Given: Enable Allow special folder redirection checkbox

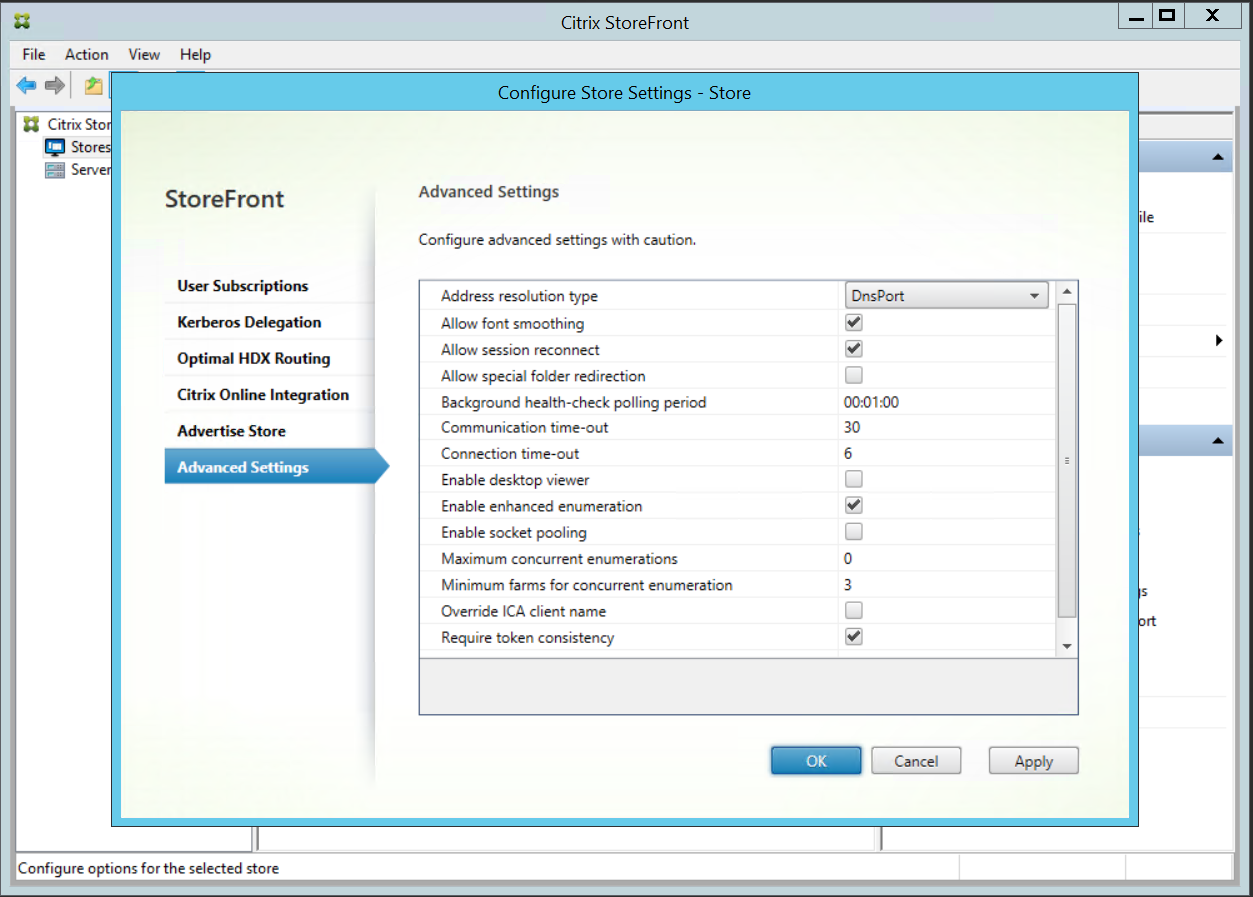Looking at the screenshot, I should [x=853, y=376].
